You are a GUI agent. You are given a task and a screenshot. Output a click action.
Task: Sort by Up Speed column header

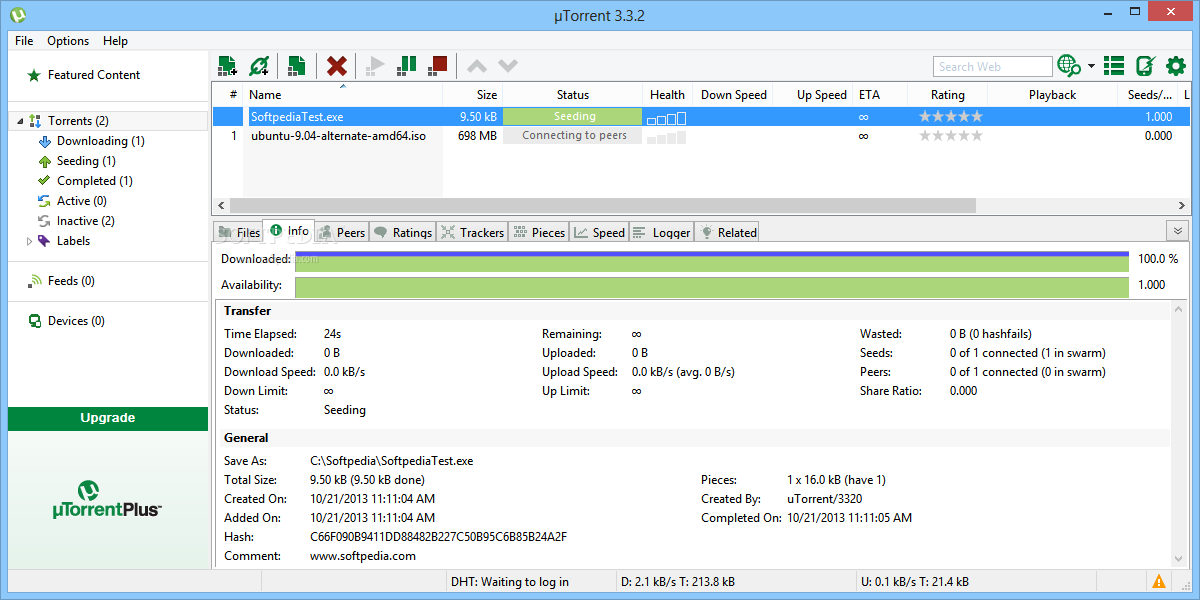[813, 95]
